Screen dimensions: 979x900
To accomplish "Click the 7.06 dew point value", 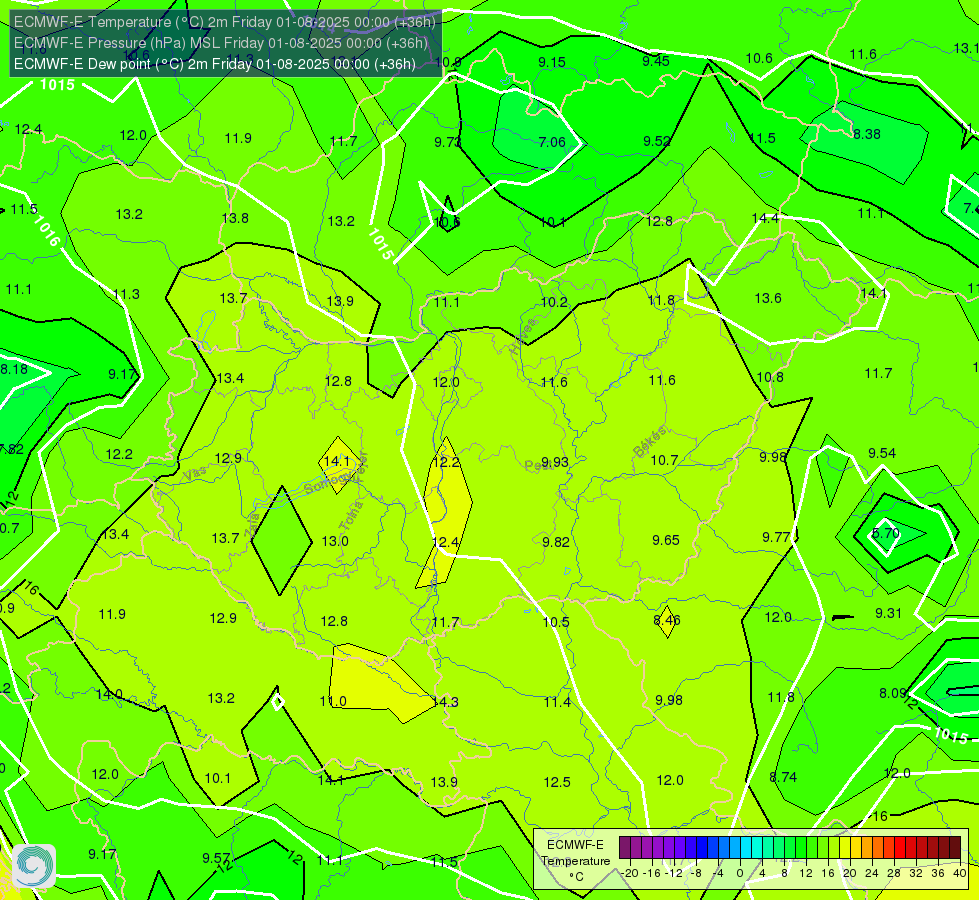I will pos(552,142).
